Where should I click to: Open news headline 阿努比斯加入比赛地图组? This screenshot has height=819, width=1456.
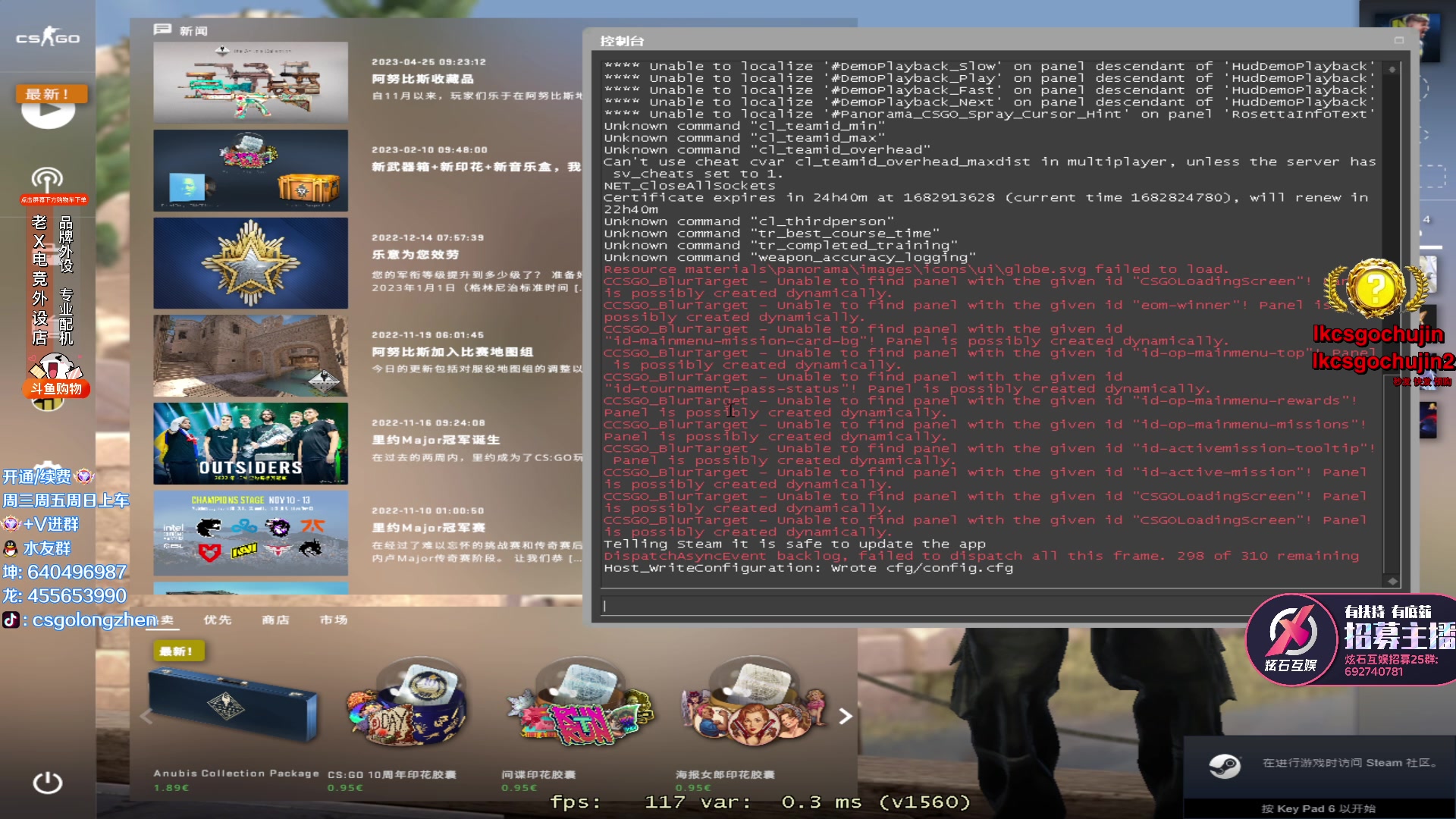[x=452, y=352]
